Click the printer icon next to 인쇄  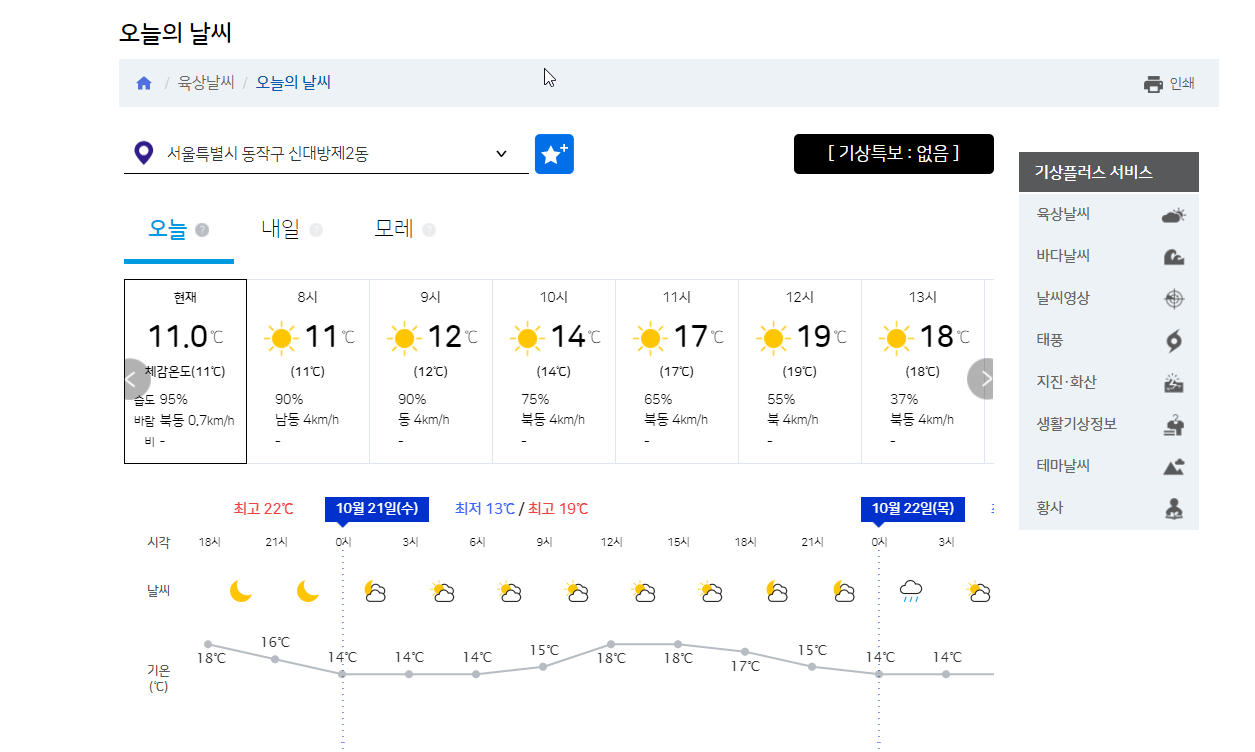click(1154, 84)
